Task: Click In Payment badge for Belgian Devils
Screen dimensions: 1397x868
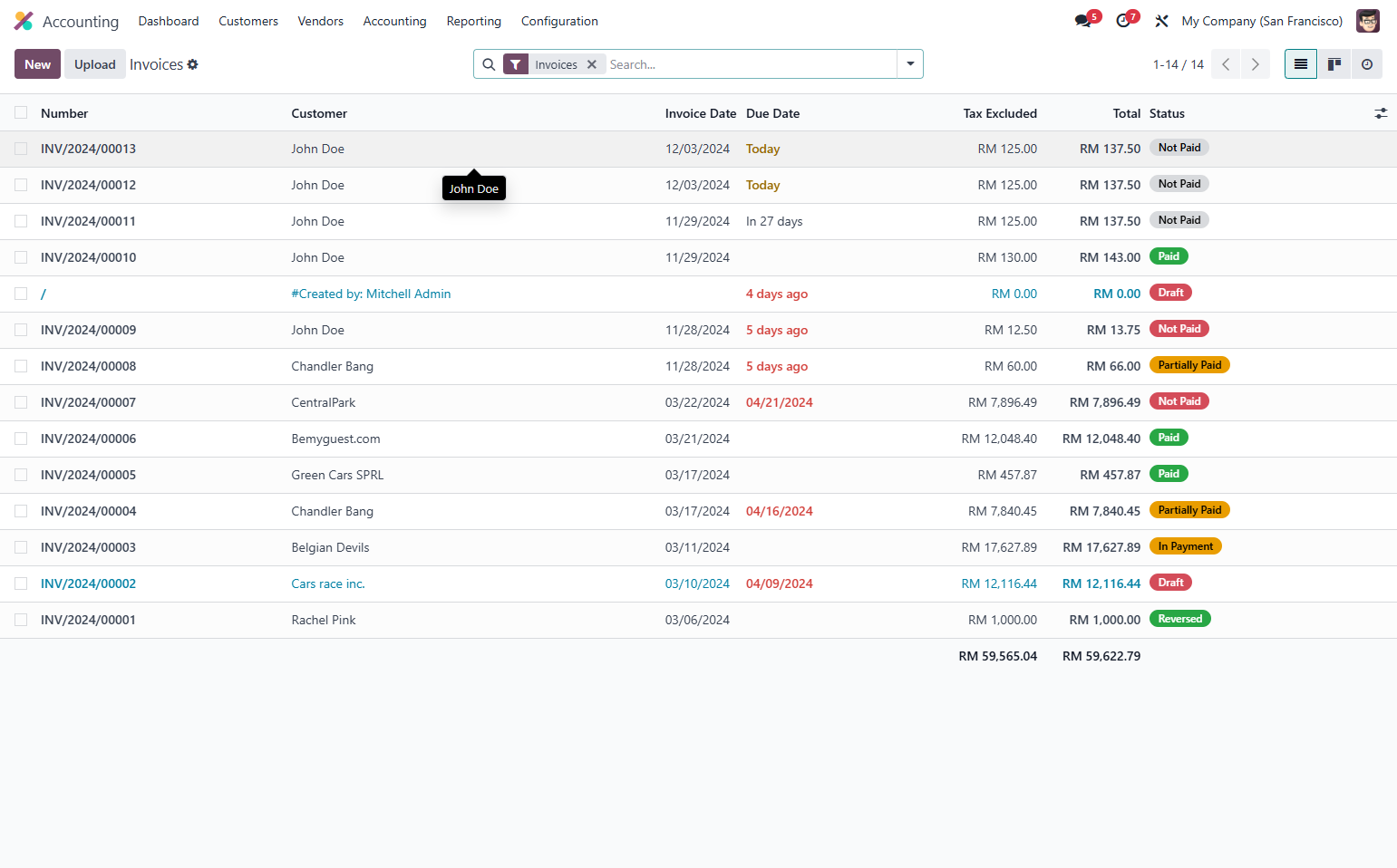Action: coord(1186,546)
